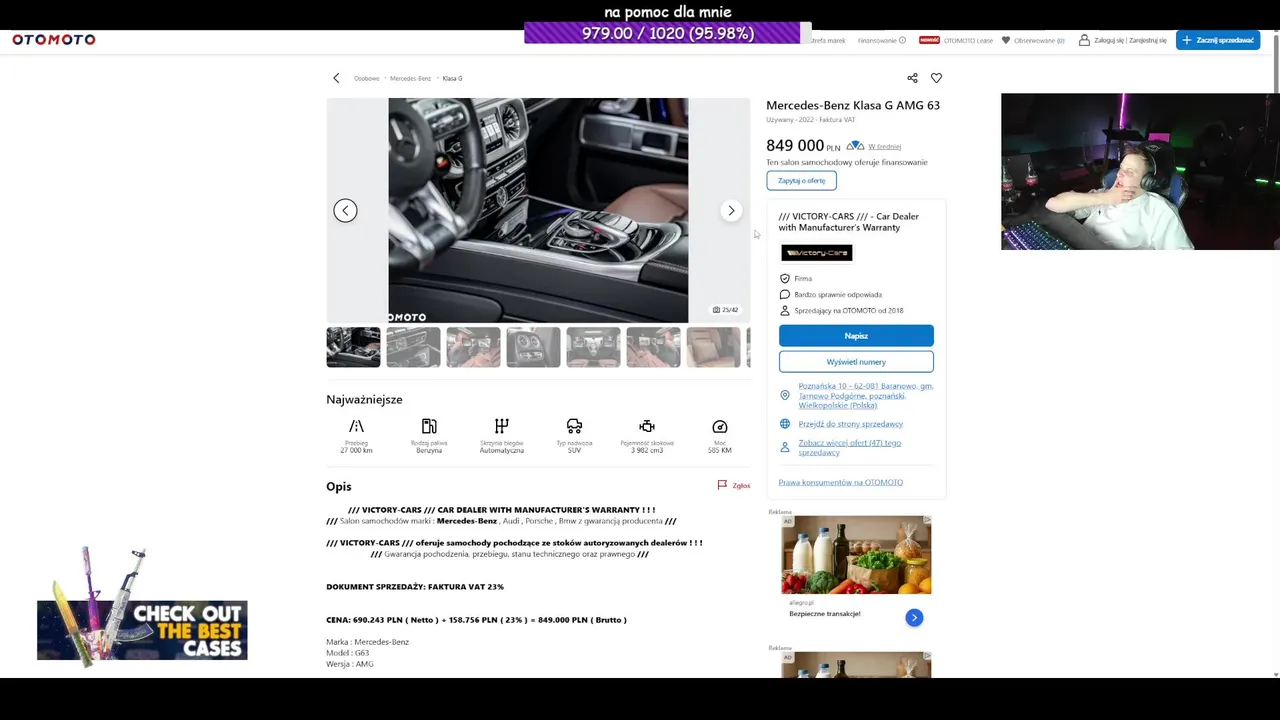Click the '585 KM' power value
1280x720 pixels.
pos(719,450)
